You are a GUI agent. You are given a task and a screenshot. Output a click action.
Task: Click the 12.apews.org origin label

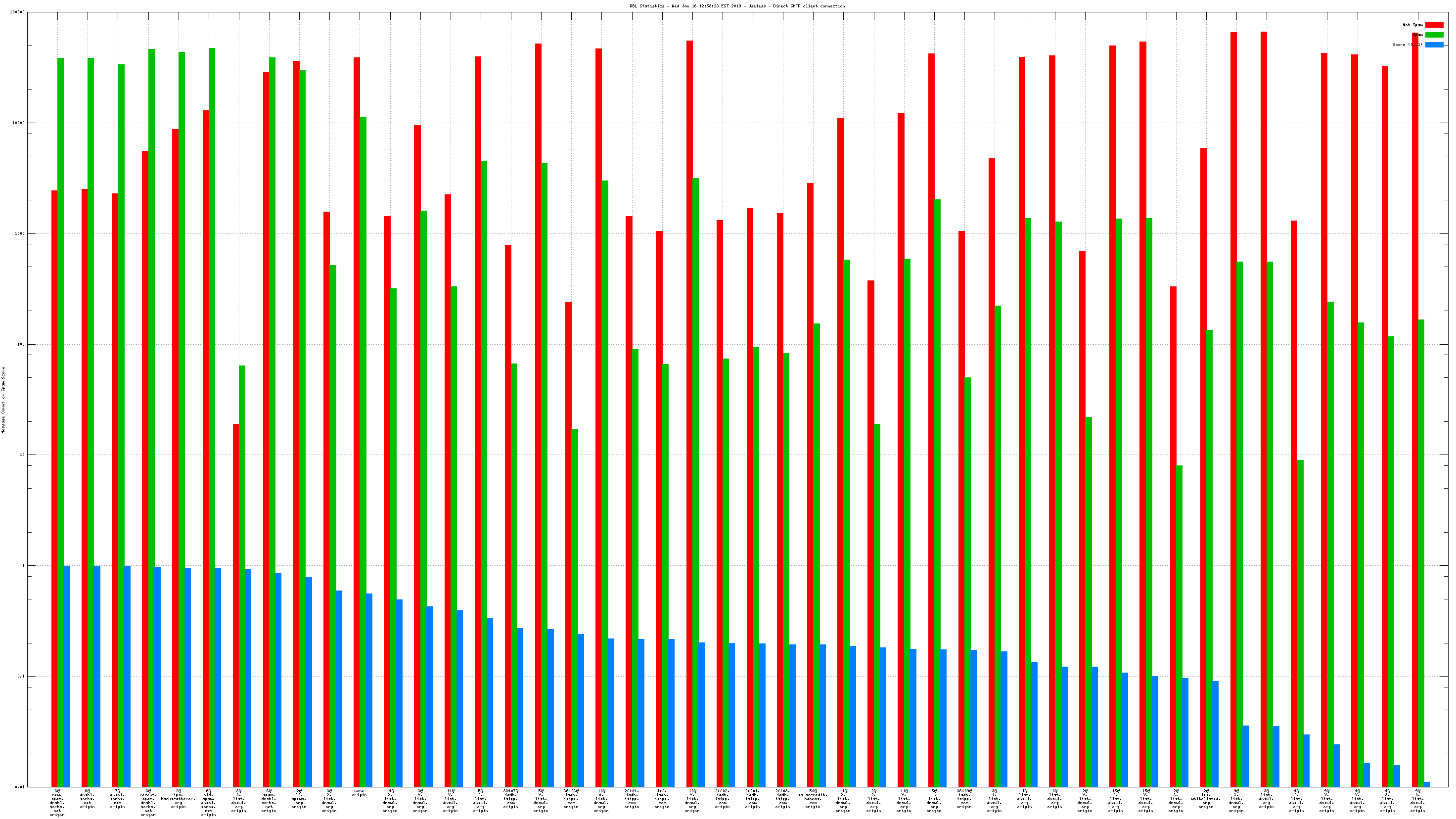(x=299, y=799)
